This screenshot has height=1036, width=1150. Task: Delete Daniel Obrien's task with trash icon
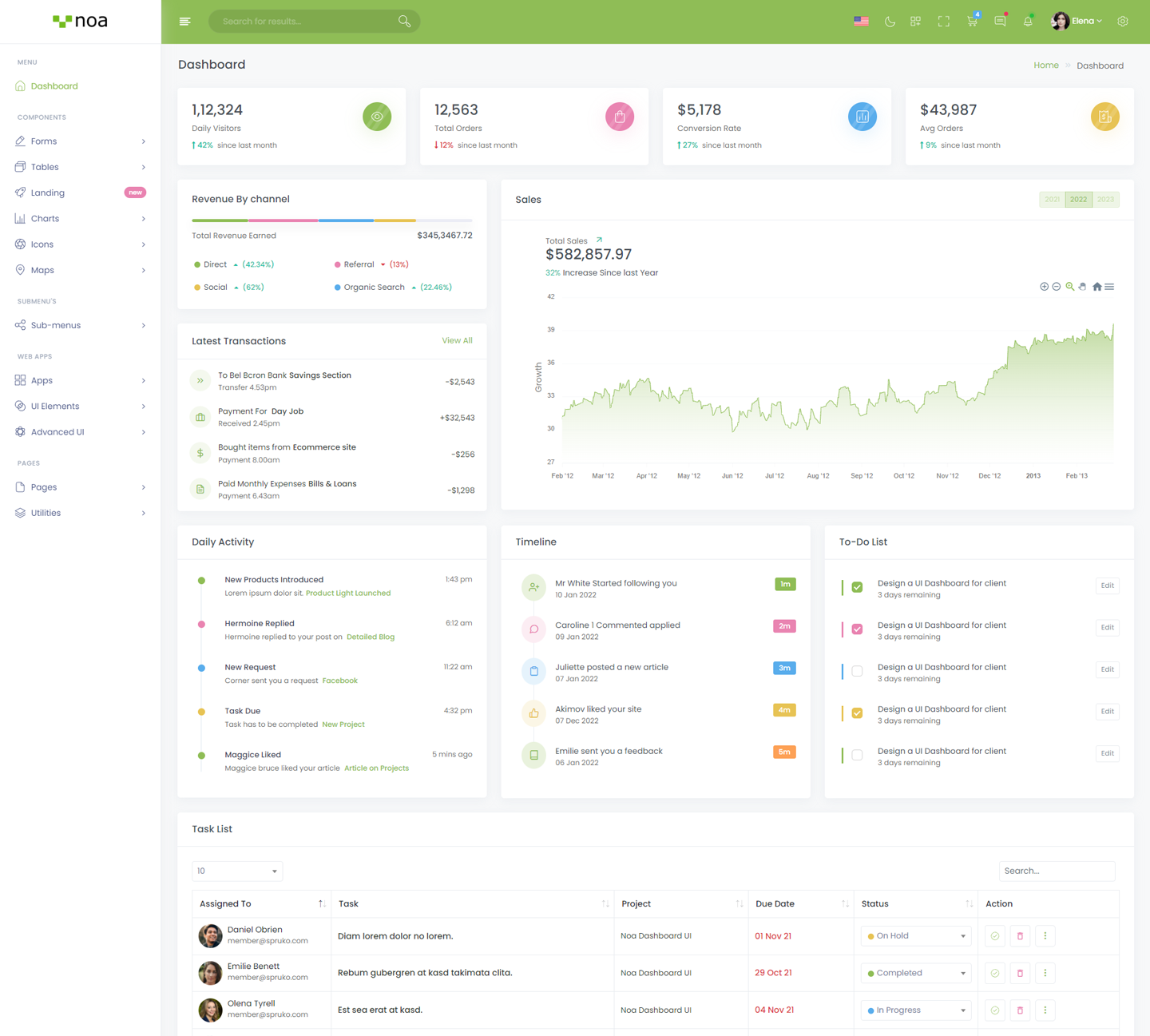point(1020,936)
